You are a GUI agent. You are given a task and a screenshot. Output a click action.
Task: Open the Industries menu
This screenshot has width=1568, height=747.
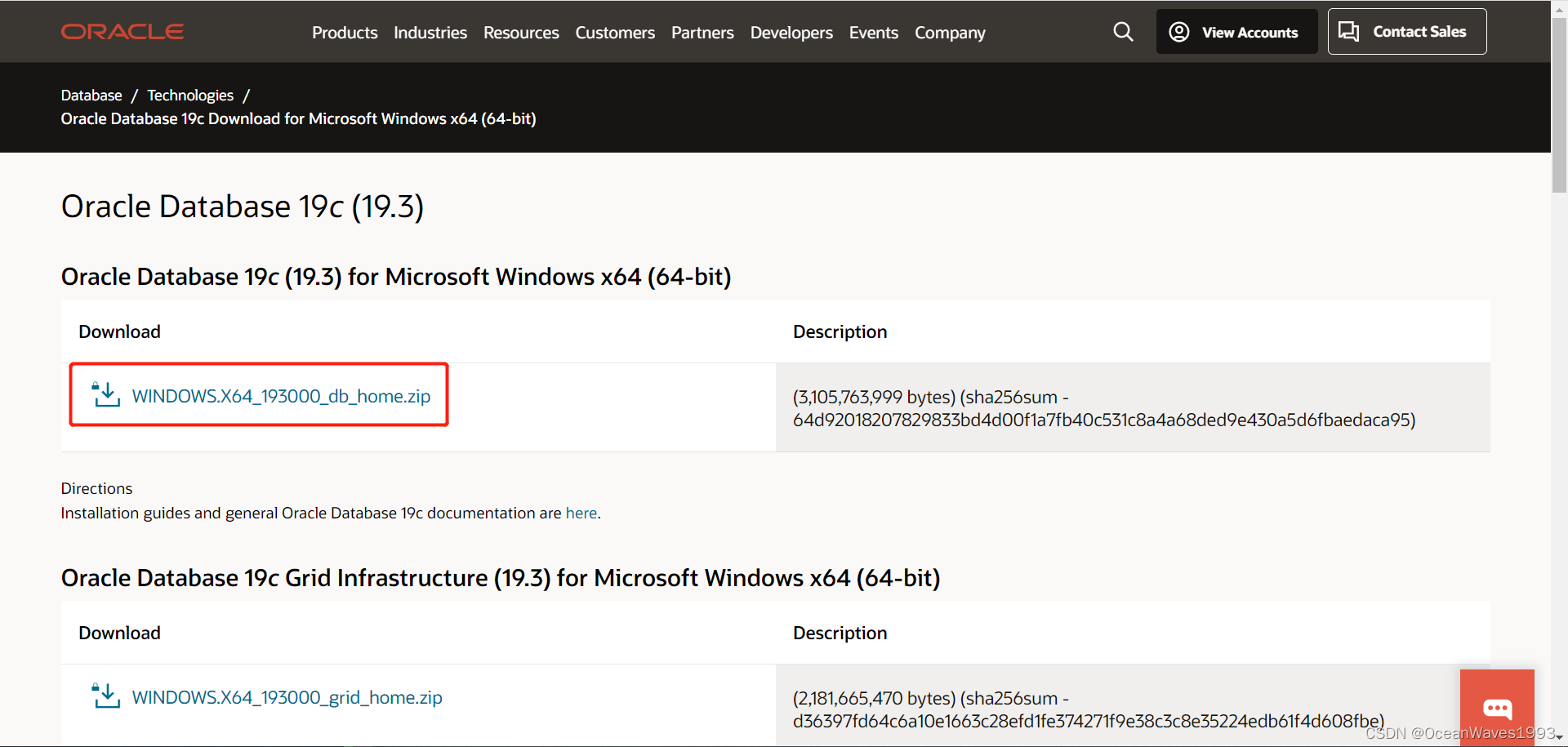(x=430, y=33)
